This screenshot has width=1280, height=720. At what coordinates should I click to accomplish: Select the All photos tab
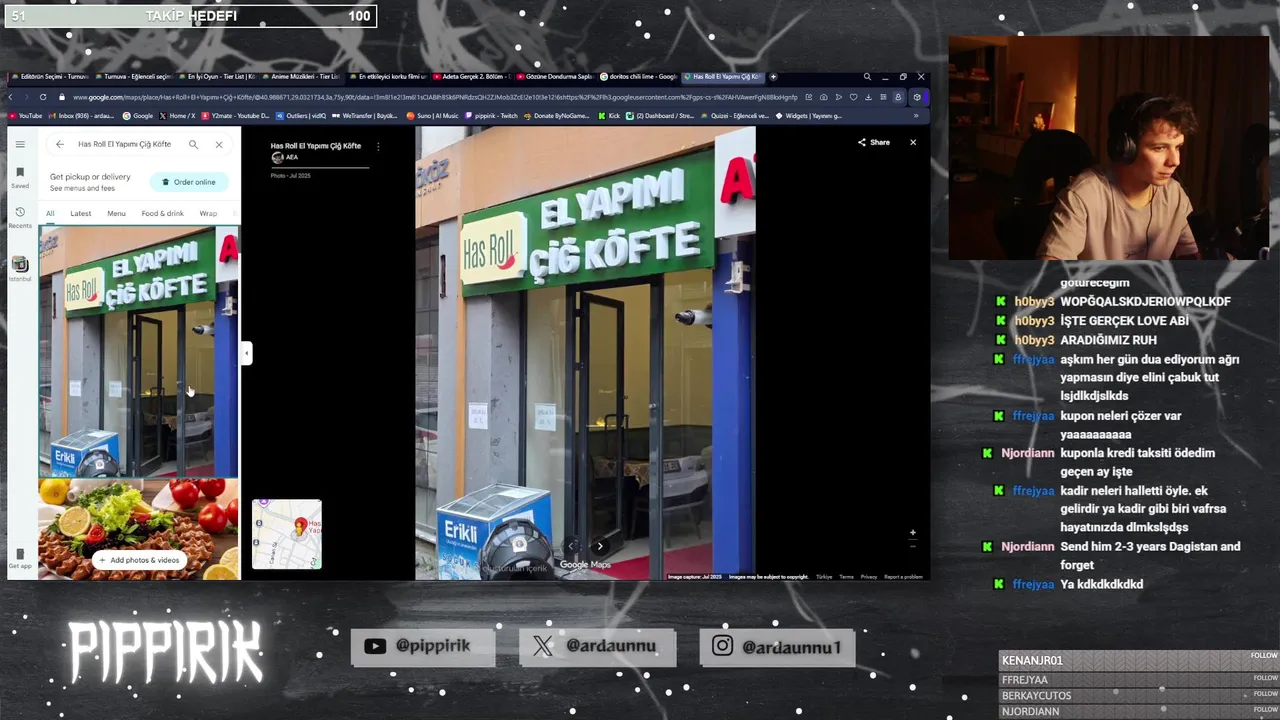[50, 213]
